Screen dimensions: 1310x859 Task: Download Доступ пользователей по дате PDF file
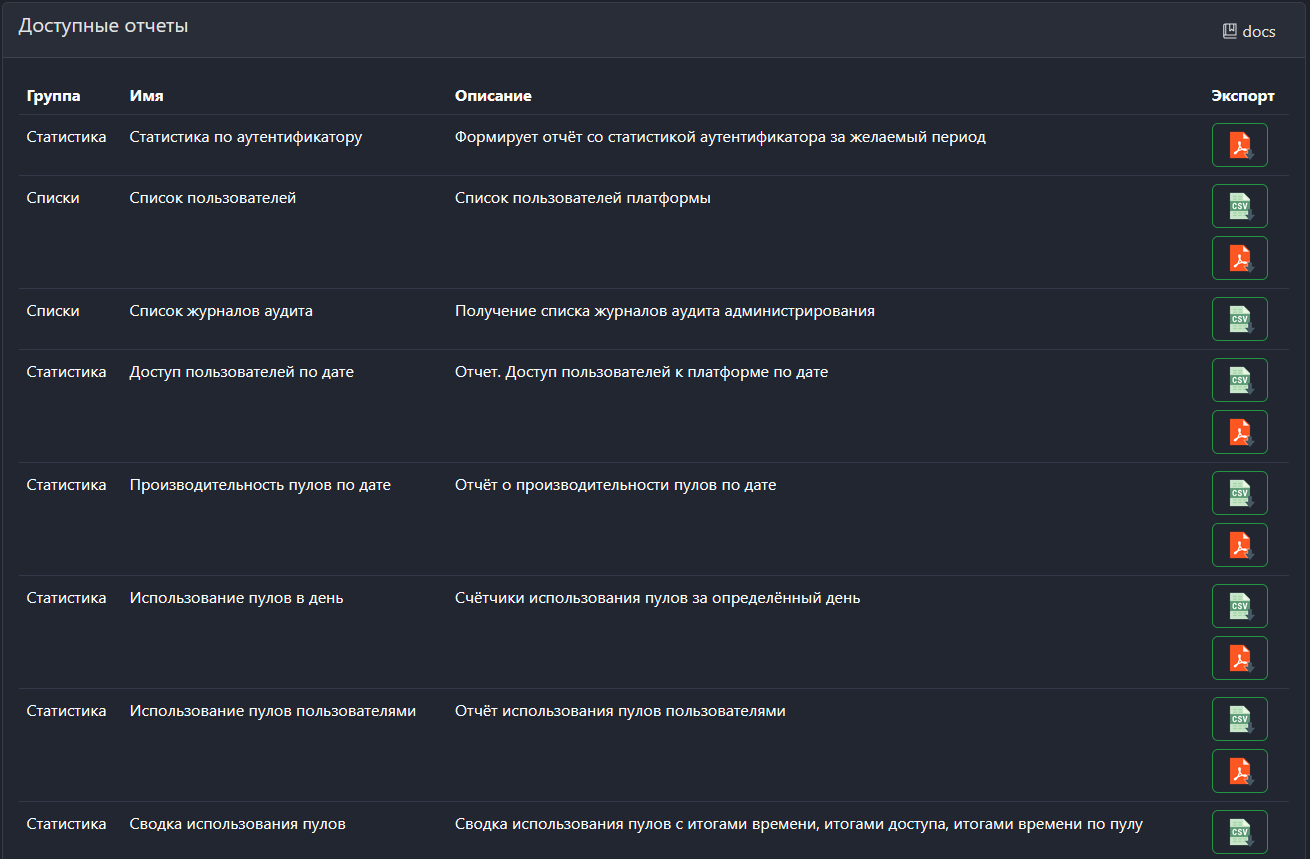(x=1239, y=432)
